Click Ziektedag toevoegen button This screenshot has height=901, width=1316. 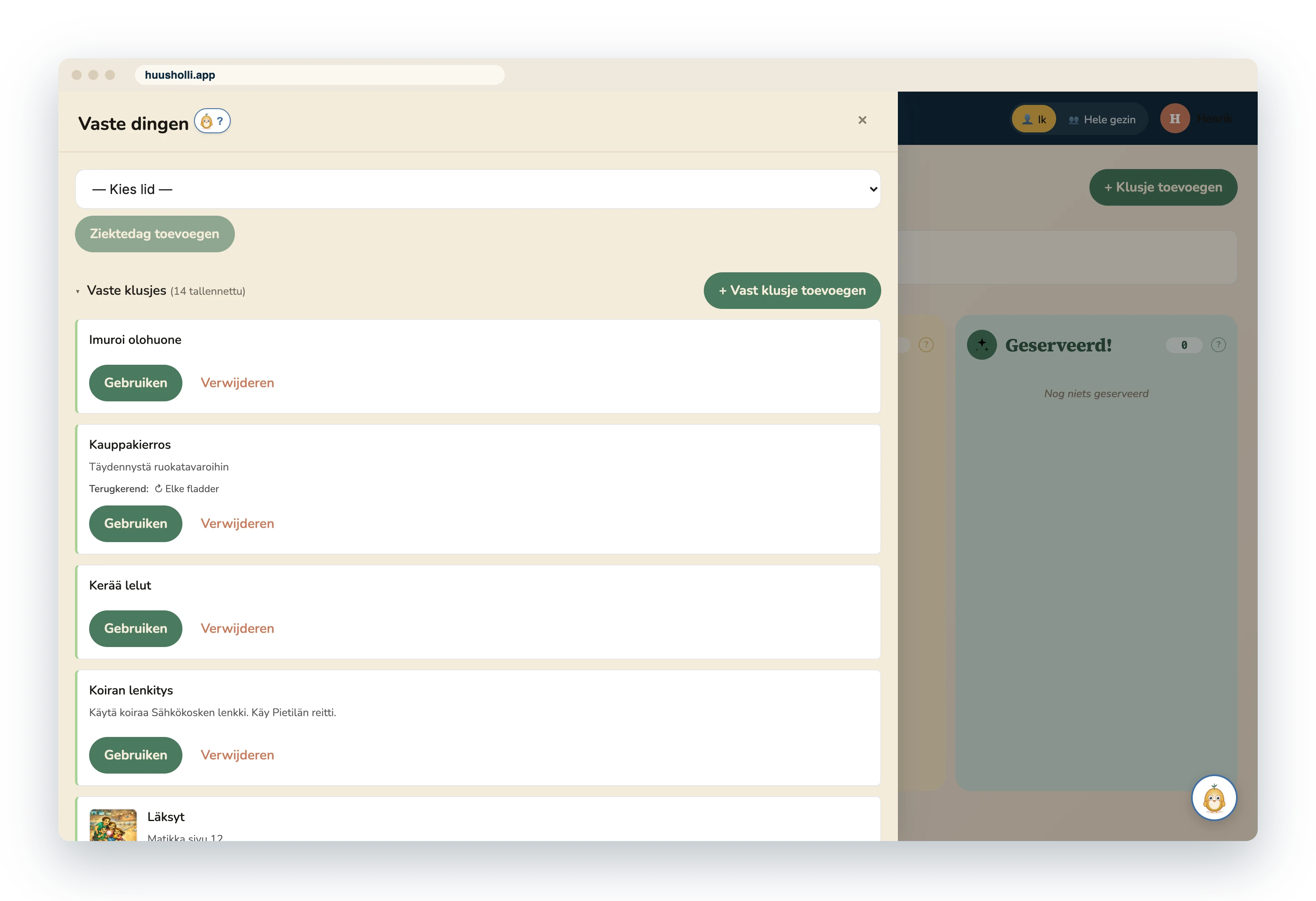(x=155, y=234)
